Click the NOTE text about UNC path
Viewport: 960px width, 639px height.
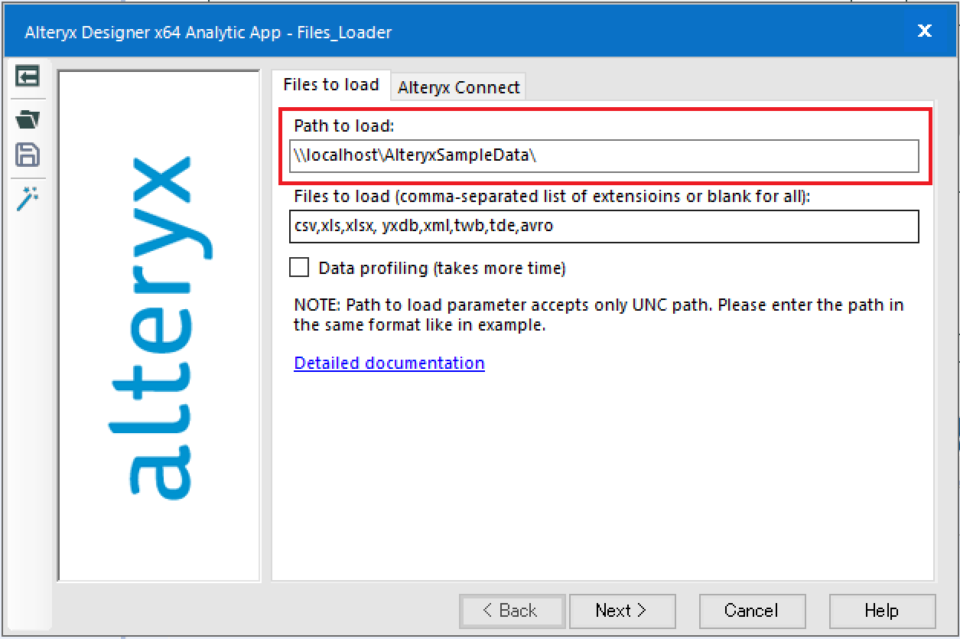pos(598,314)
